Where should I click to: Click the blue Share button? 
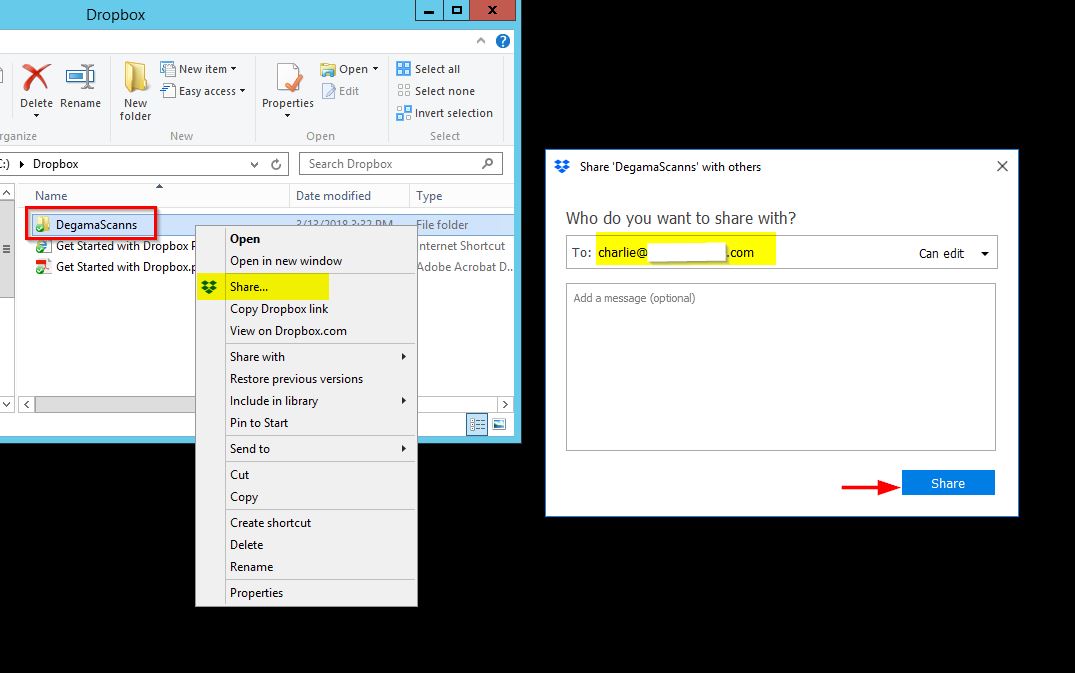tap(947, 482)
